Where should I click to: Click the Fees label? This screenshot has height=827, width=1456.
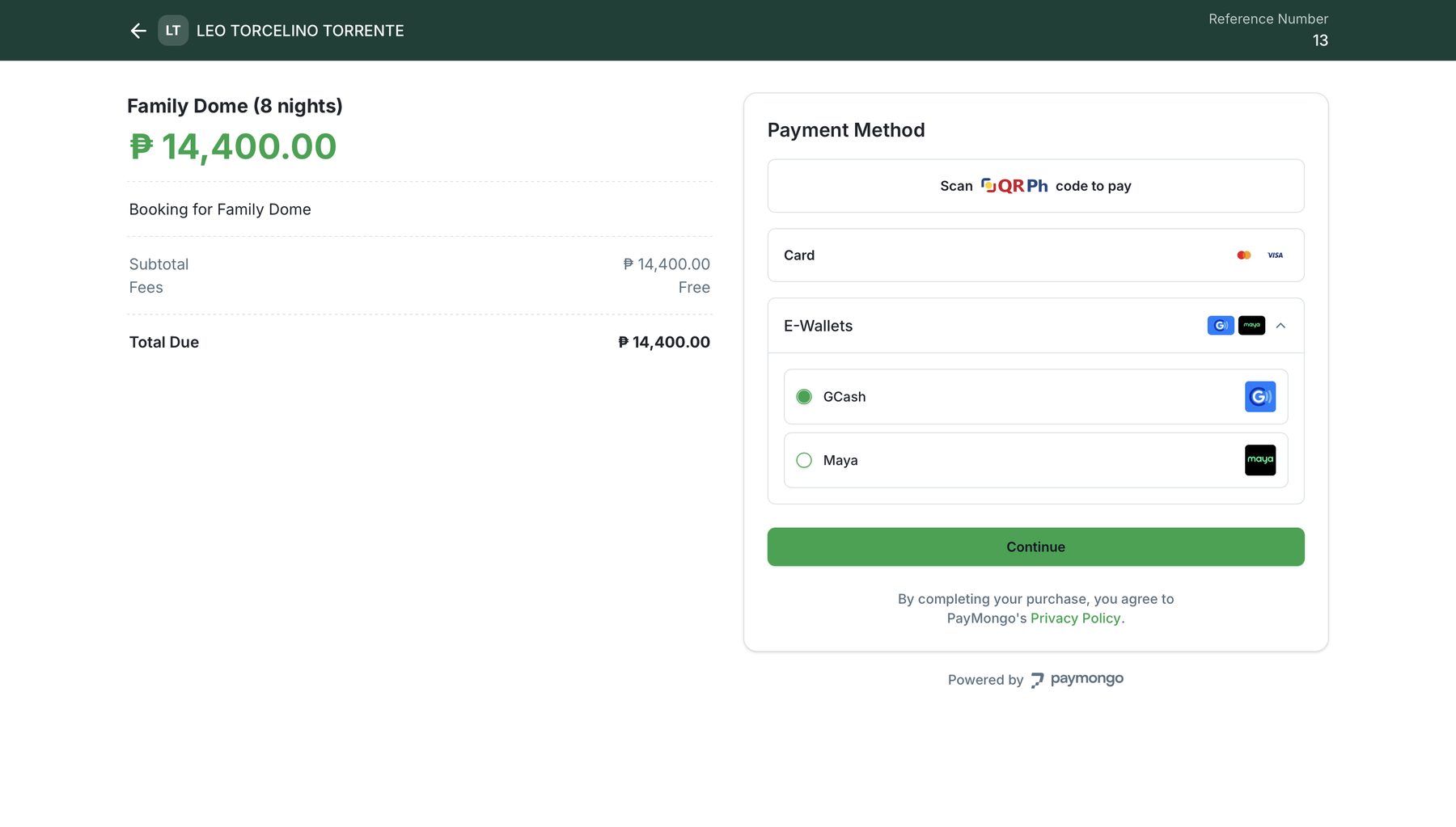pos(146,288)
